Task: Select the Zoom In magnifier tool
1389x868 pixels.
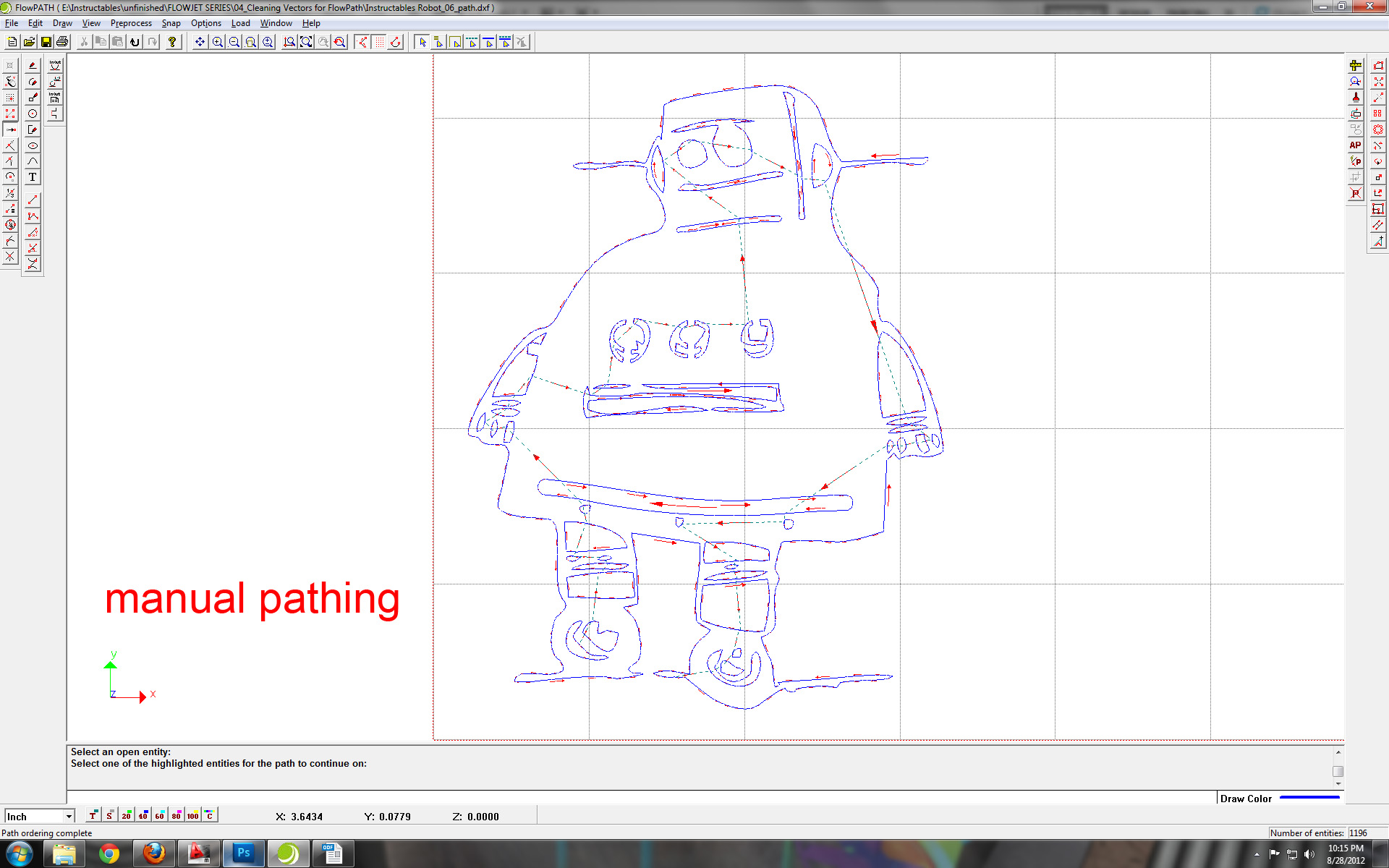Action: tap(216, 41)
